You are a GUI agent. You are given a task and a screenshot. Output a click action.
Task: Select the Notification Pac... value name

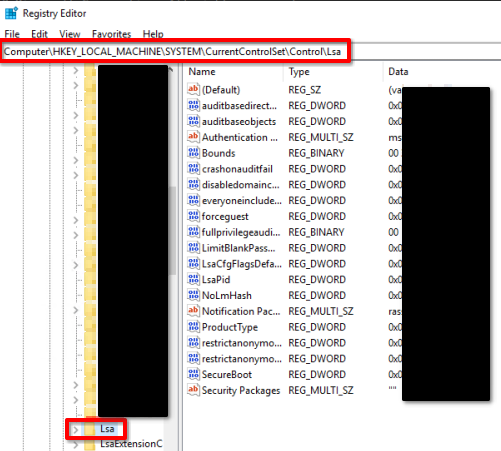pyautogui.click(x=241, y=311)
